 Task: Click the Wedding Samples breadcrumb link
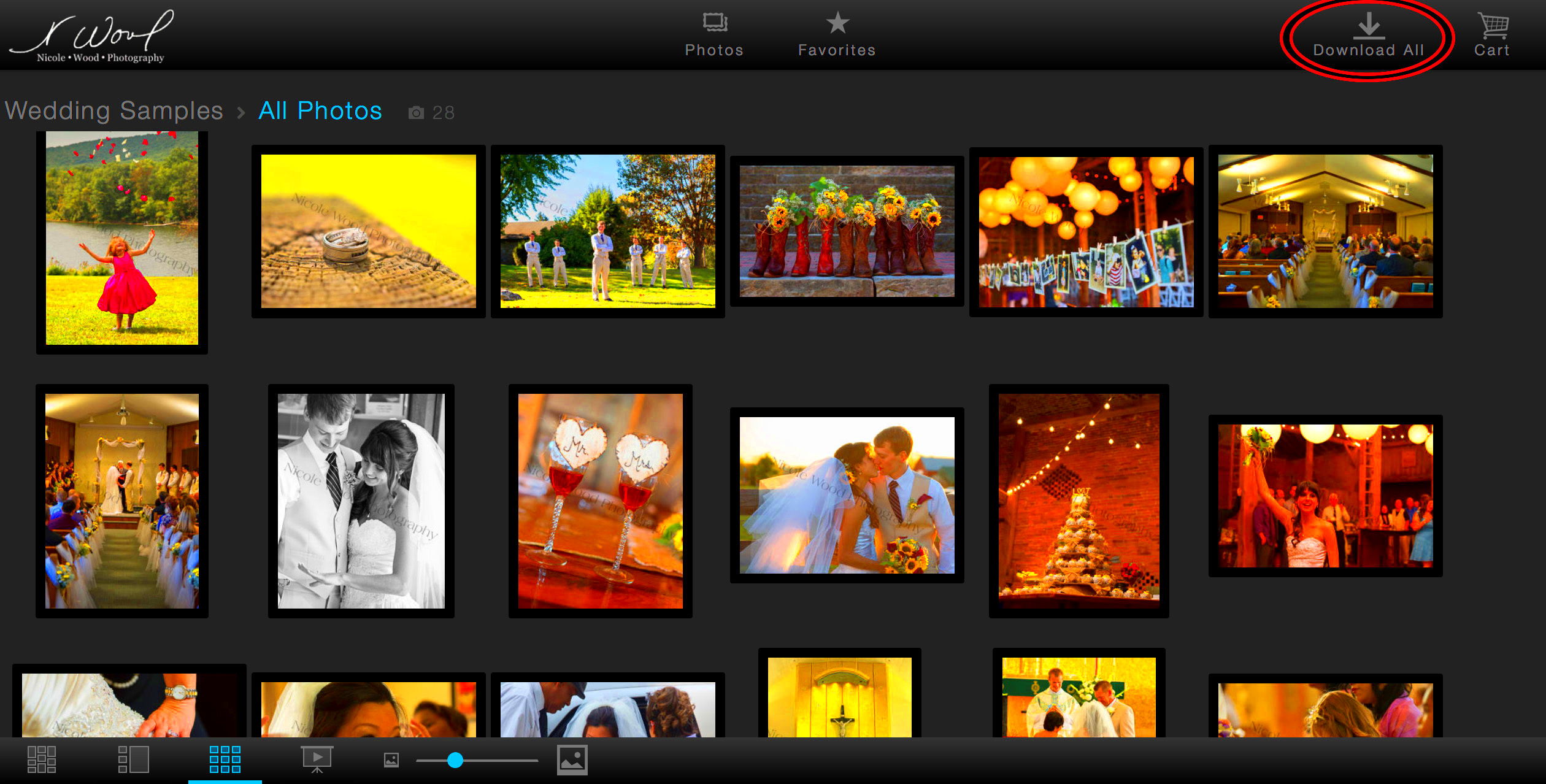(x=114, y=111)
